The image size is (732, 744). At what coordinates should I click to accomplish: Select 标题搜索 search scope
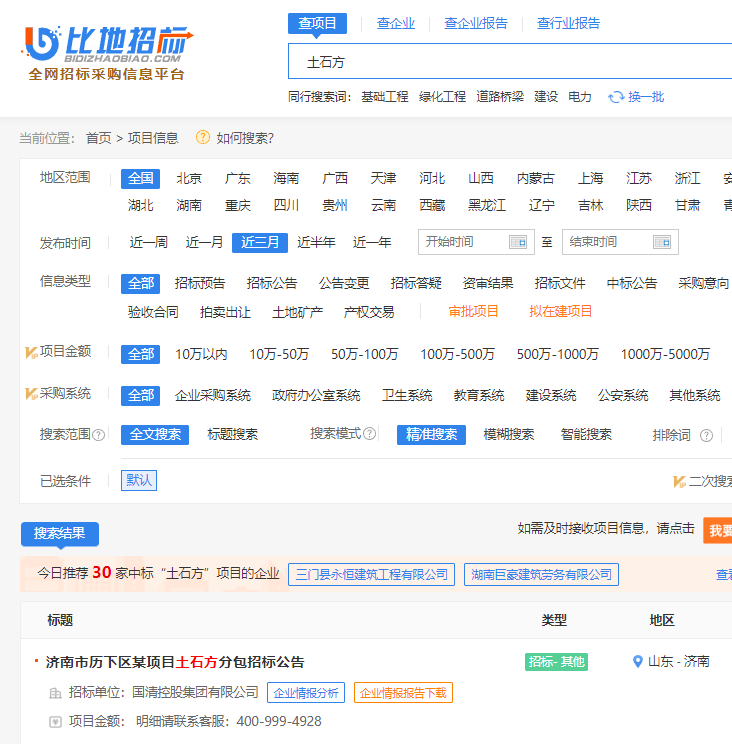(232, 435)
